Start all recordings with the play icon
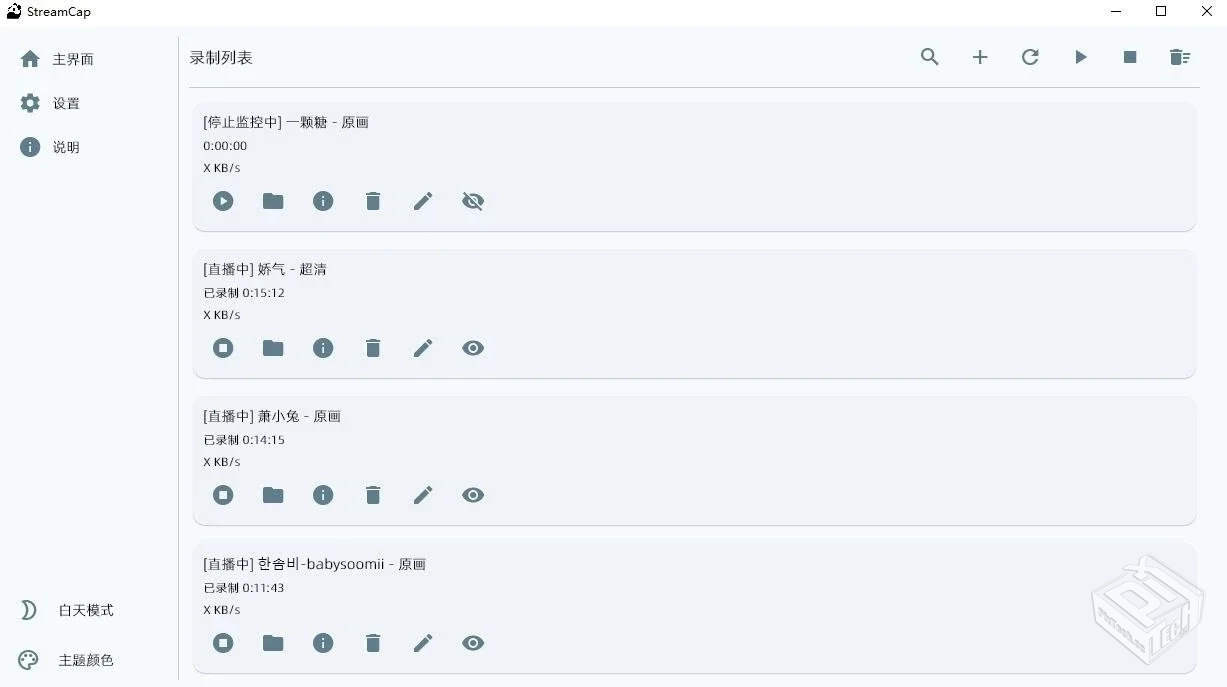1227x687 pixels. (x=1081, y=57)
